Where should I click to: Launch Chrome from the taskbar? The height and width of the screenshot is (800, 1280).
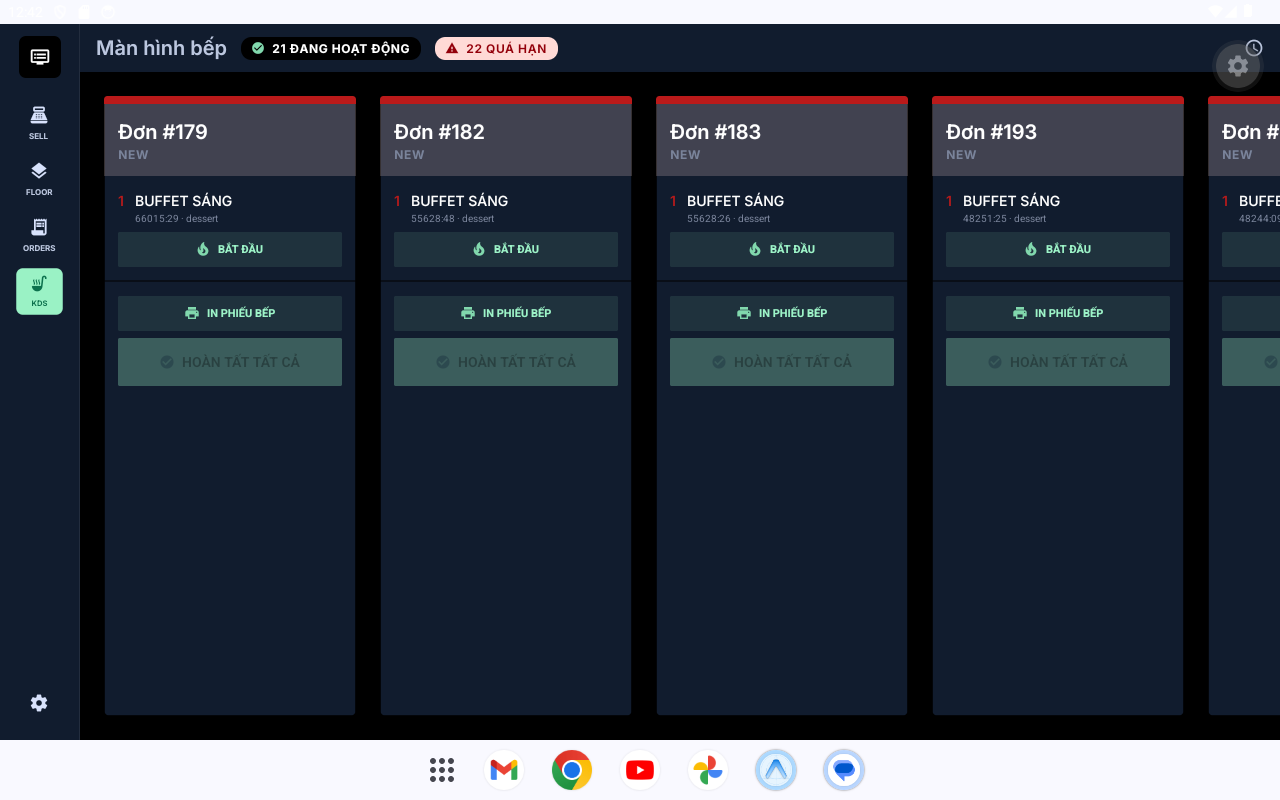coord(572,770)
